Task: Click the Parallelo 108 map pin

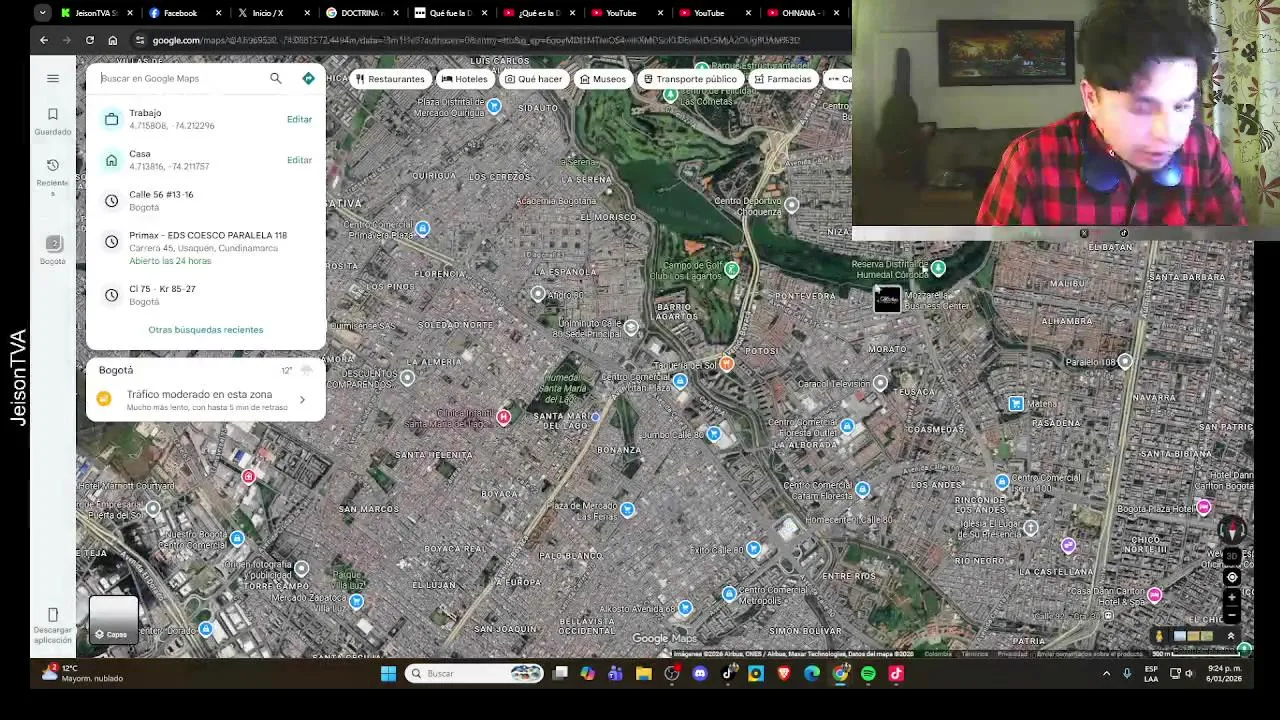Action: [x=1125, y=361]
